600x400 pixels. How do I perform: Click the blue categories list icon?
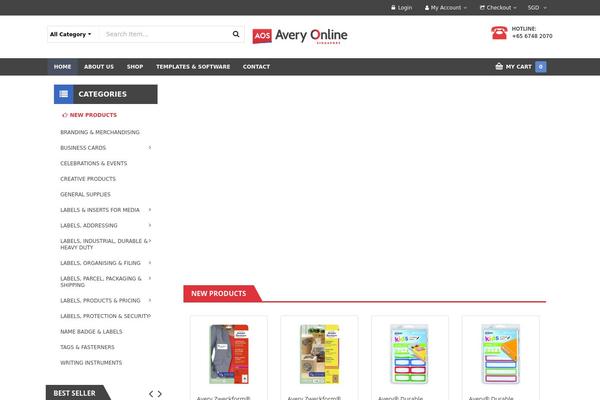coord(64,94)
